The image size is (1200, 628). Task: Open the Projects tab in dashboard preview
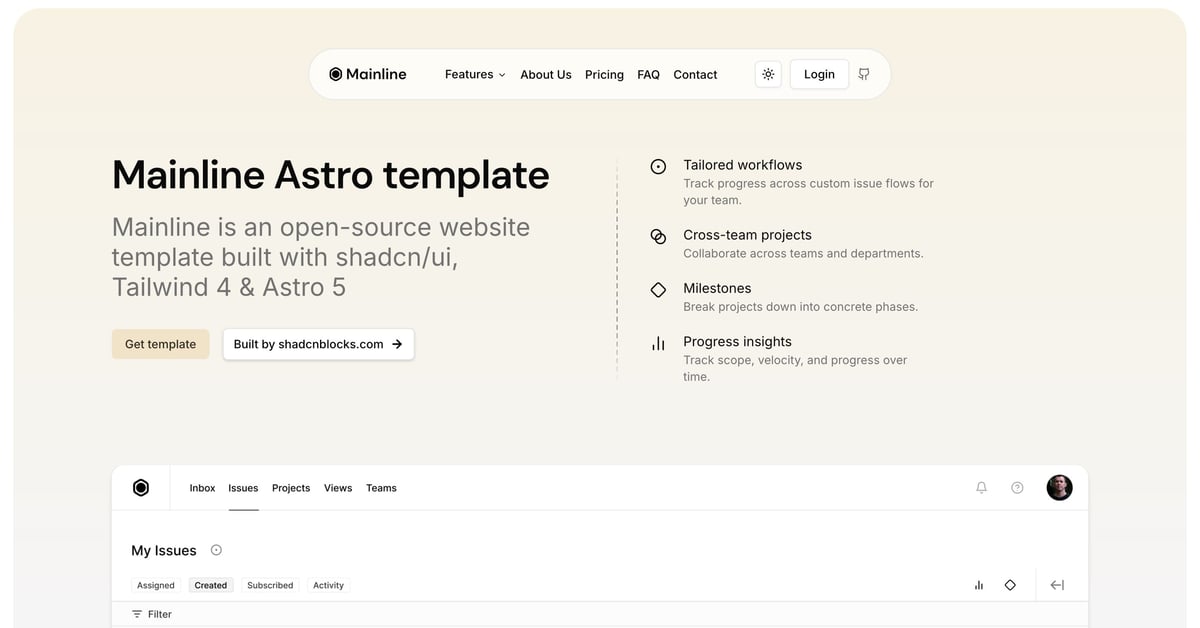pos(291,488)
